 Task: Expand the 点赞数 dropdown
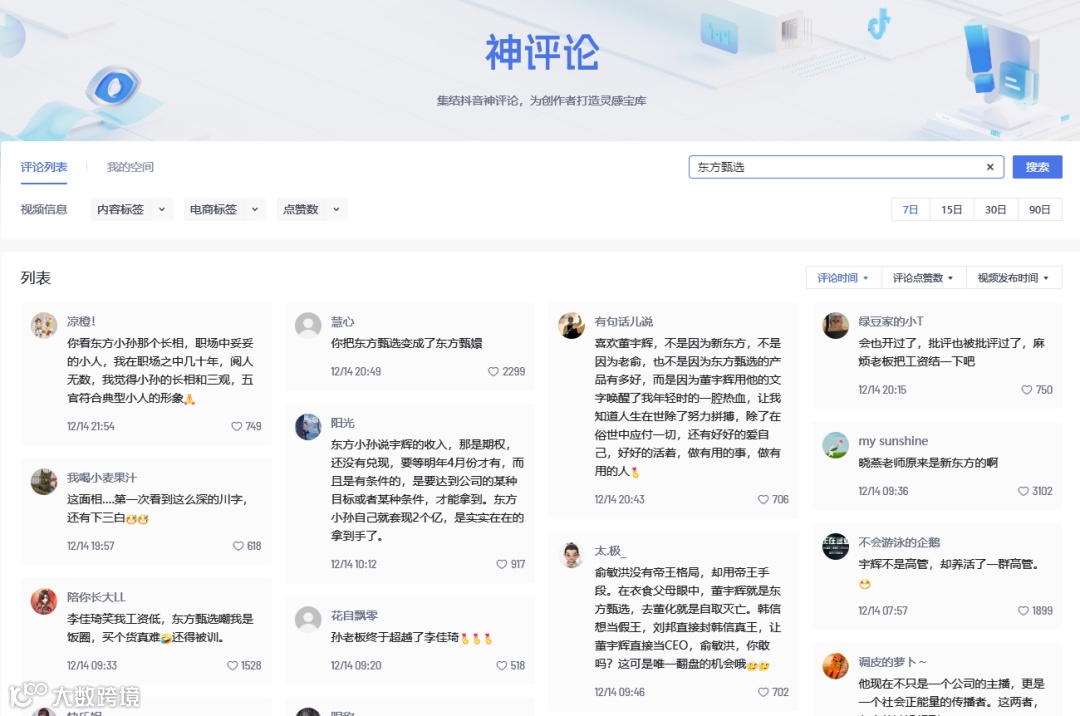point(312,209)
